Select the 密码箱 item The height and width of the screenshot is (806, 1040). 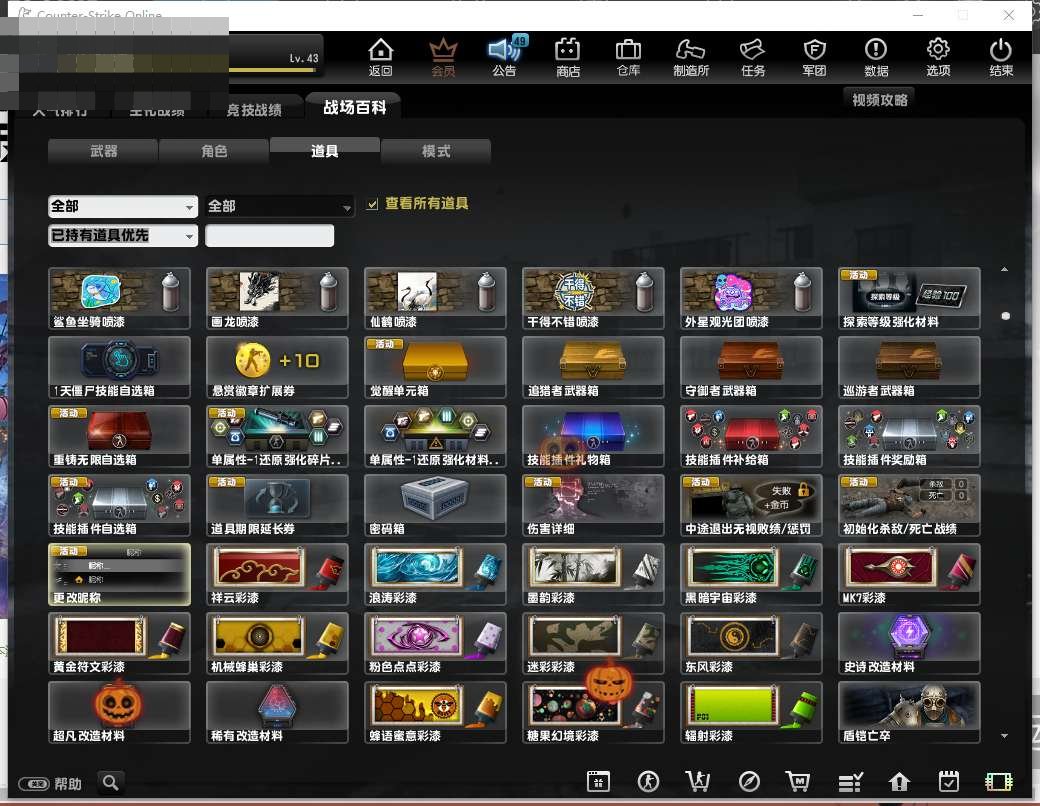tap(435, 505)
